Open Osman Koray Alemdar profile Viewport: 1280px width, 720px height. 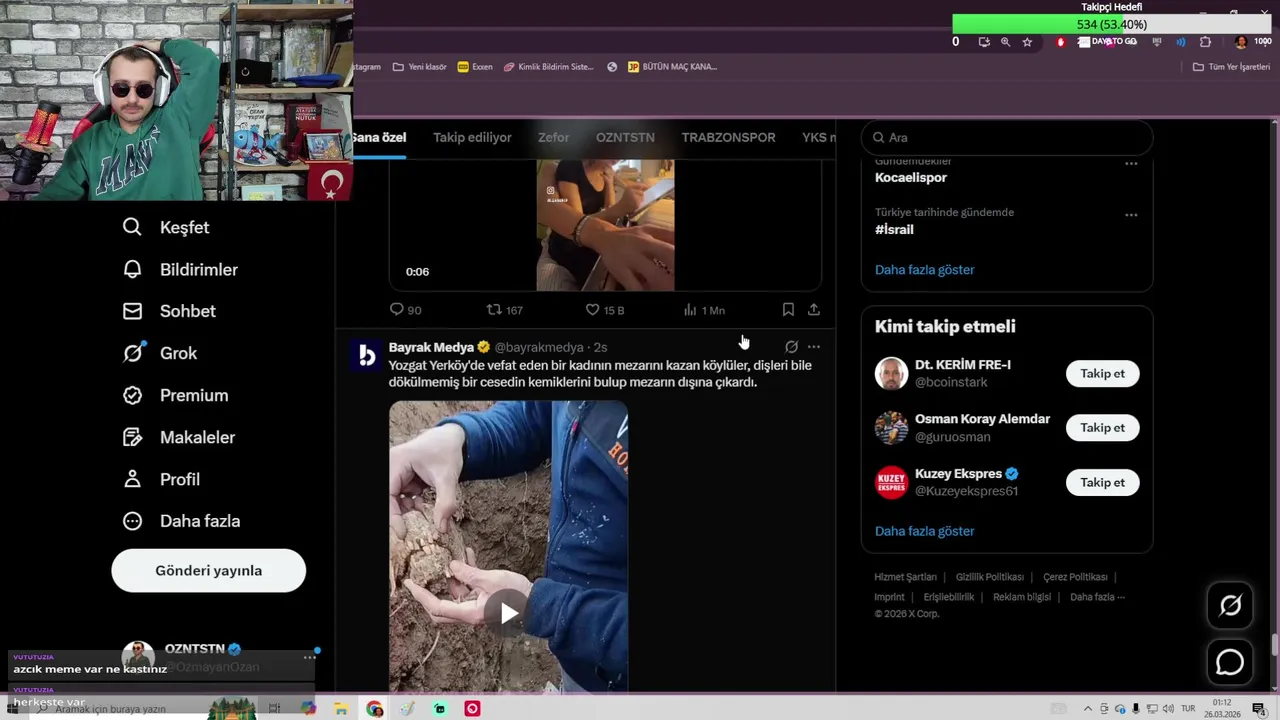982,419
